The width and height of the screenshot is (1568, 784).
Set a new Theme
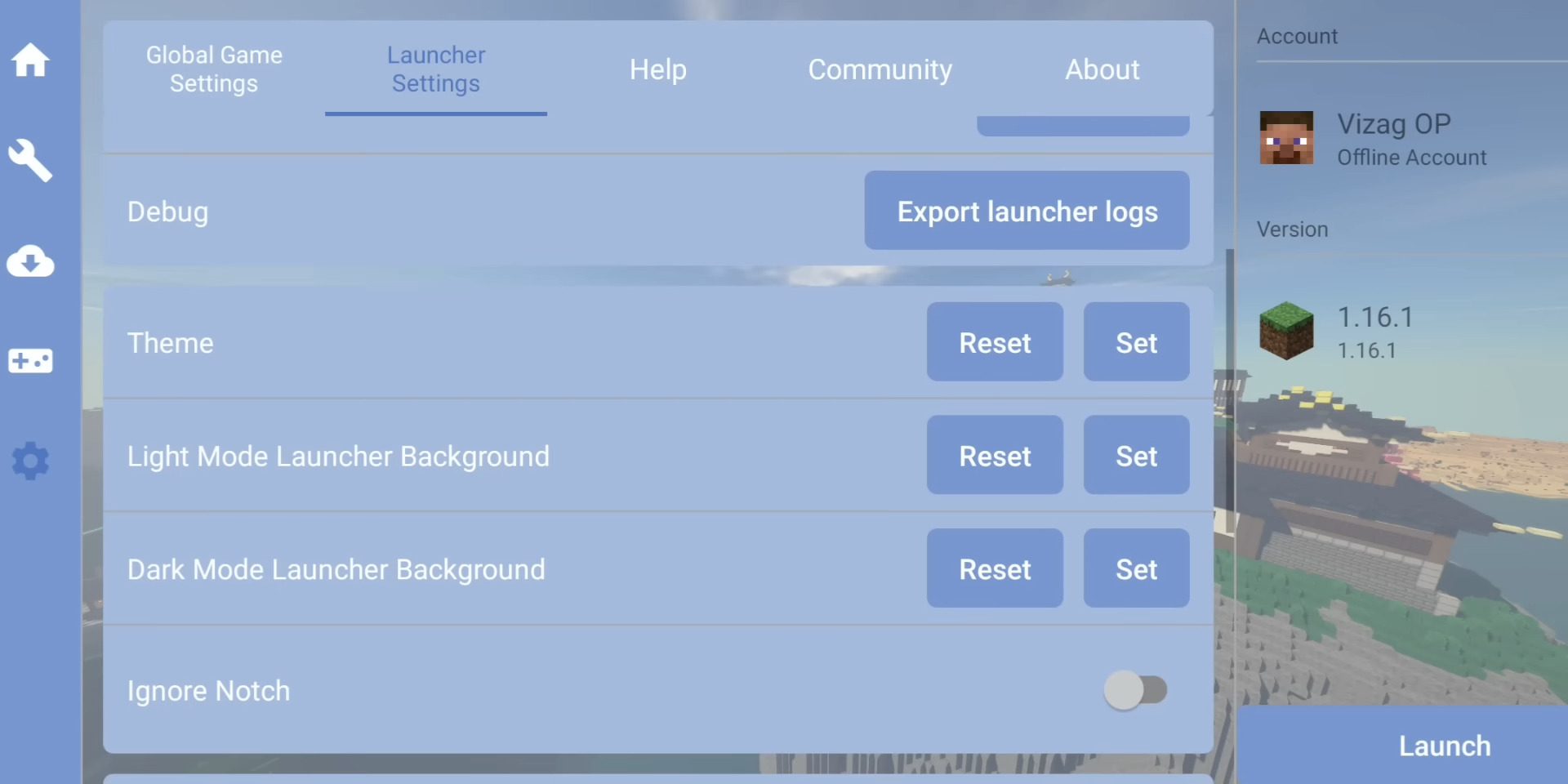[1136, 342]
